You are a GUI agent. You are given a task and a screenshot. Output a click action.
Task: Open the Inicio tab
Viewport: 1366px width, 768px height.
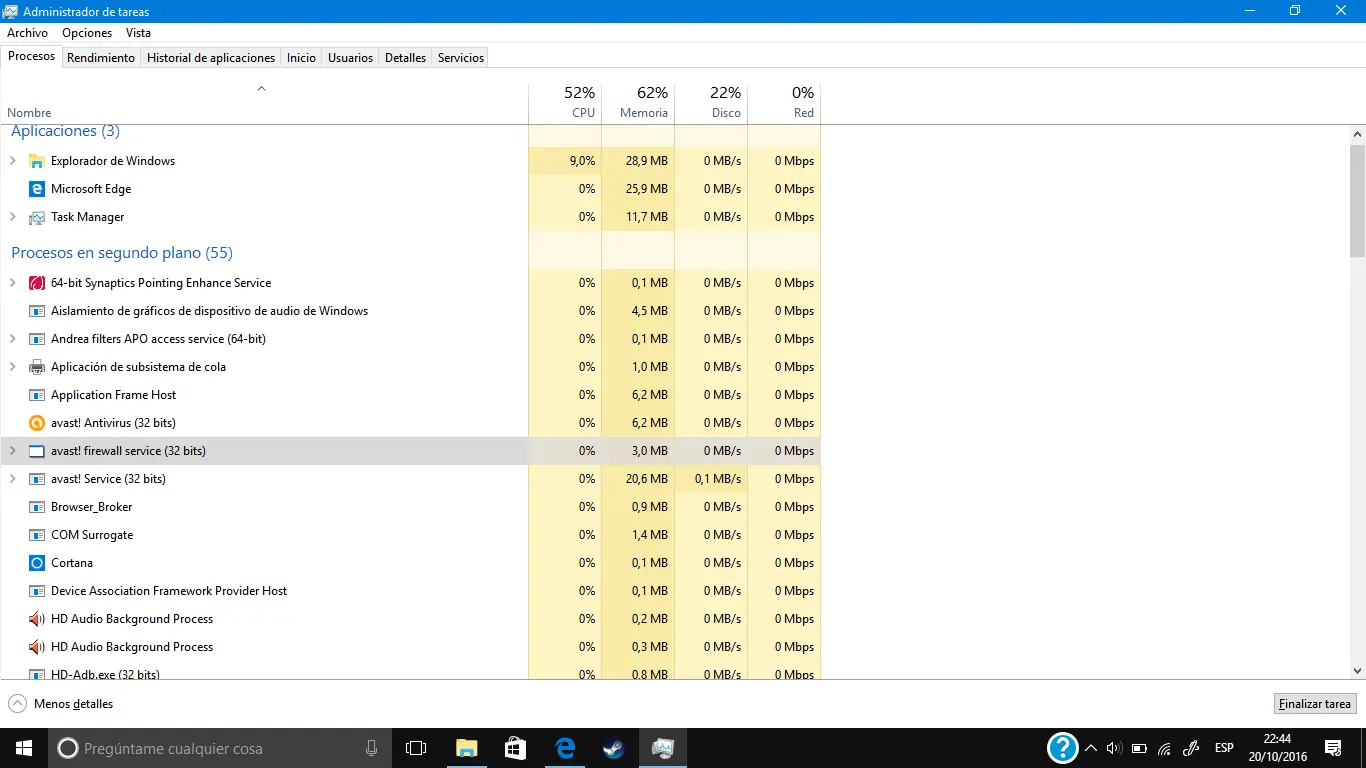pyautogui.click(x=301, y=58)
